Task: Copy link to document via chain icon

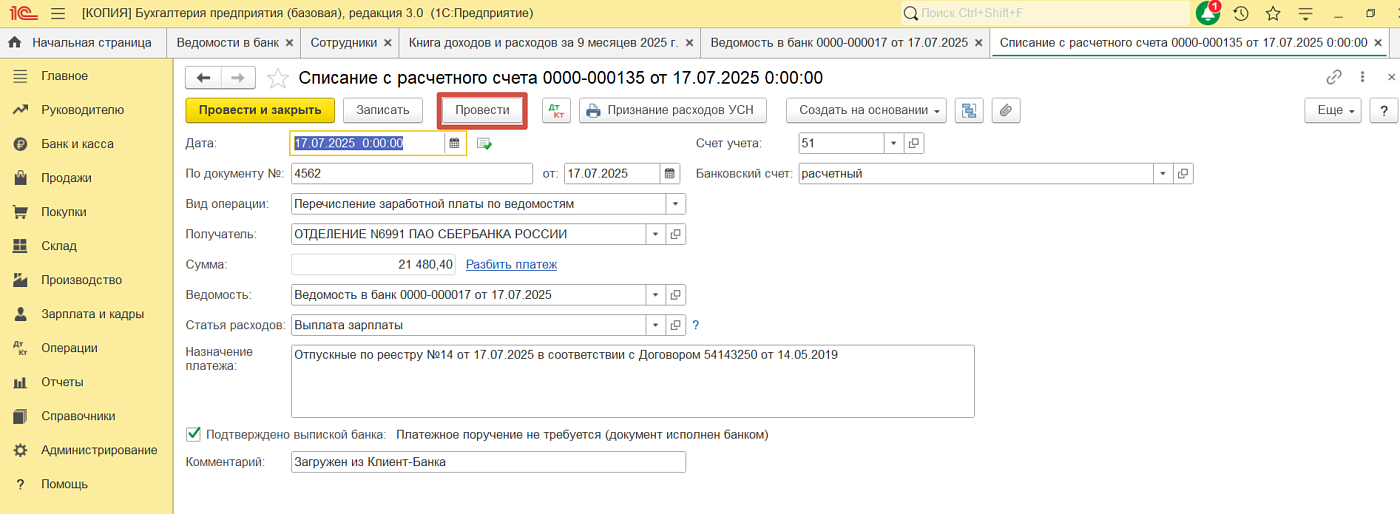Action: 1333,77
